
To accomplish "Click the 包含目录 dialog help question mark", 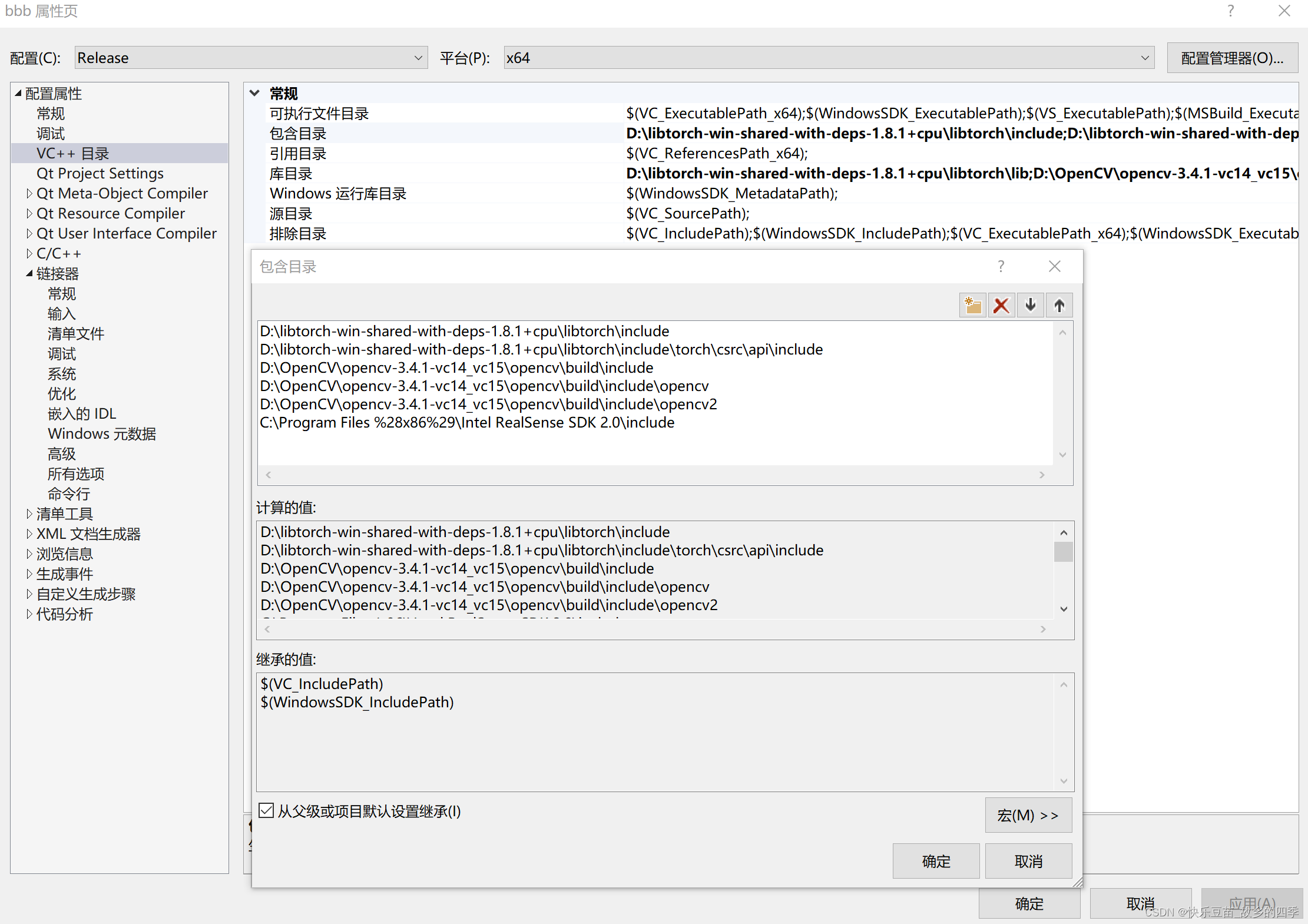I will pyautogui.click(x=1001, y=266).
